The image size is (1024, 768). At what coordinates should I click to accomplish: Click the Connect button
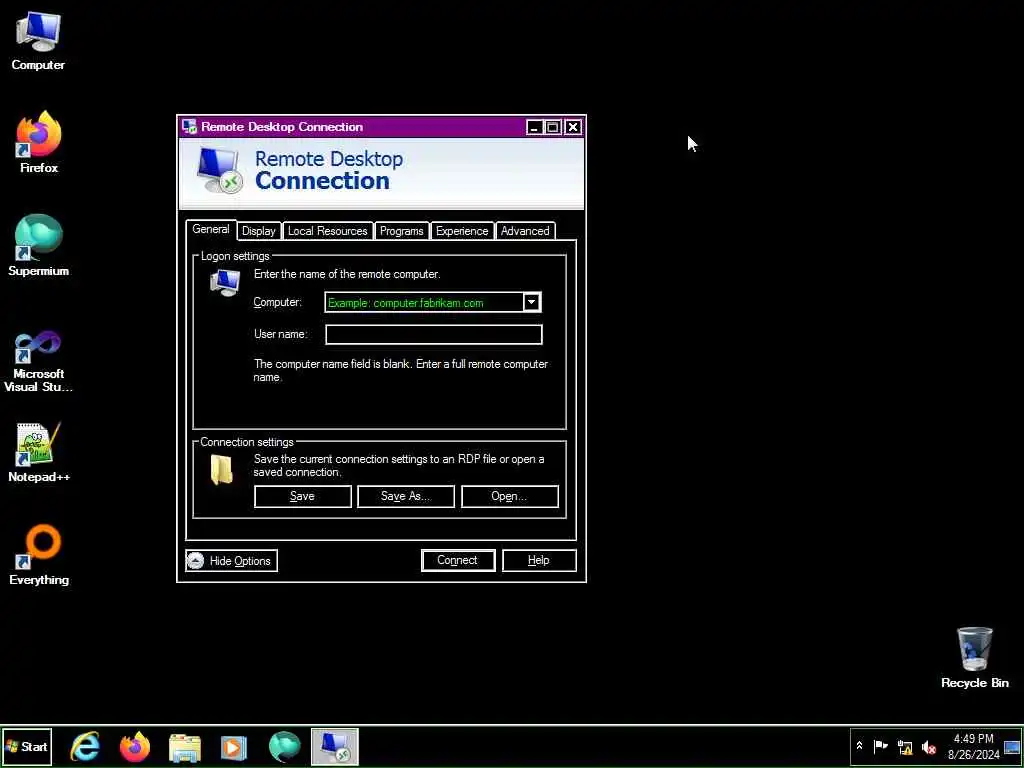(x=458, y=560)
